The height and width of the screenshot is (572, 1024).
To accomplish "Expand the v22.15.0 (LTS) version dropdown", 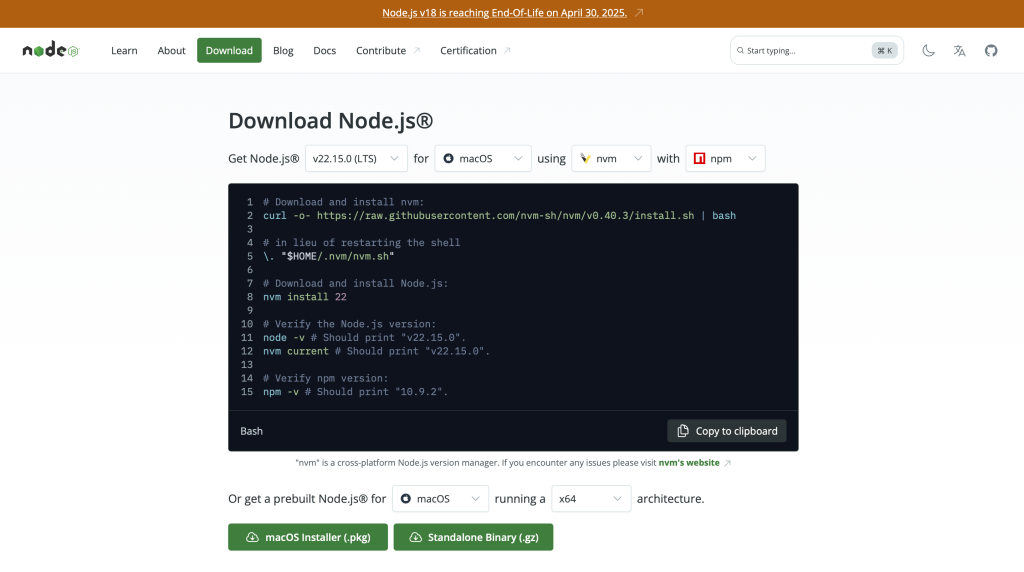I will pyautogui.click(x=356, y=158).
